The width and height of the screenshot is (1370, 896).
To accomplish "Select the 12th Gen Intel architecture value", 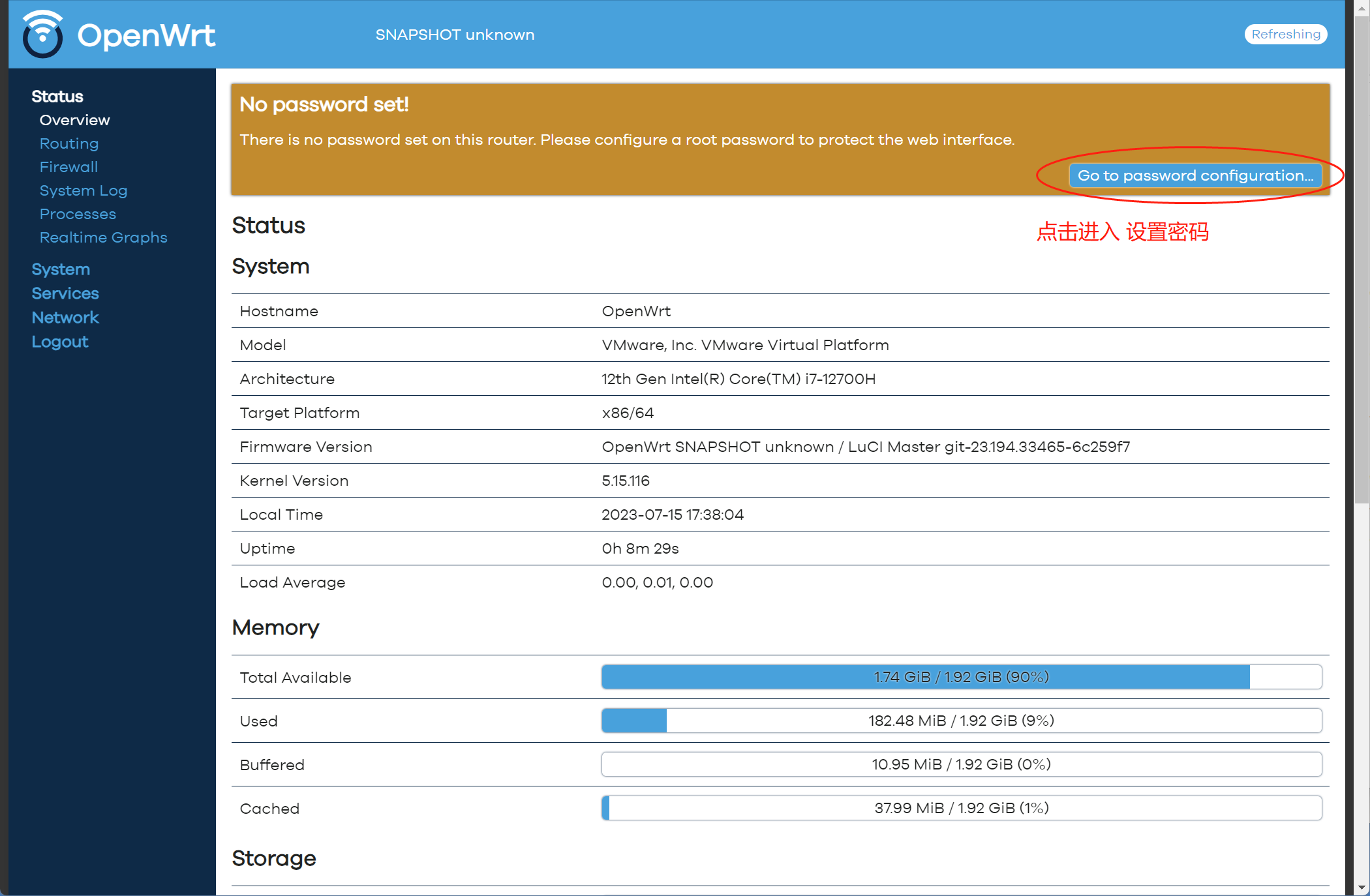I will 738,379.
